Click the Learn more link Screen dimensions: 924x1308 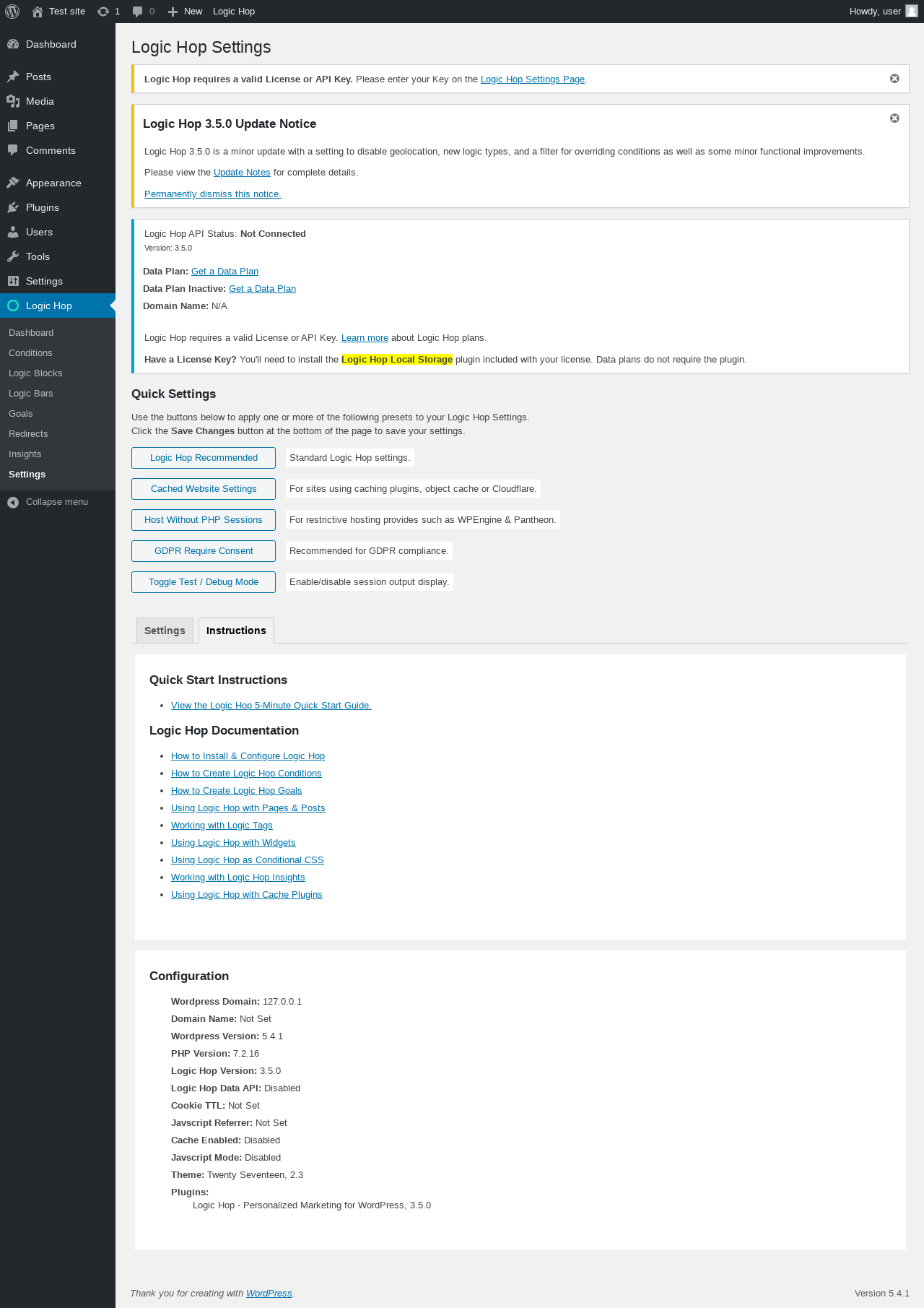coord(365,338)
